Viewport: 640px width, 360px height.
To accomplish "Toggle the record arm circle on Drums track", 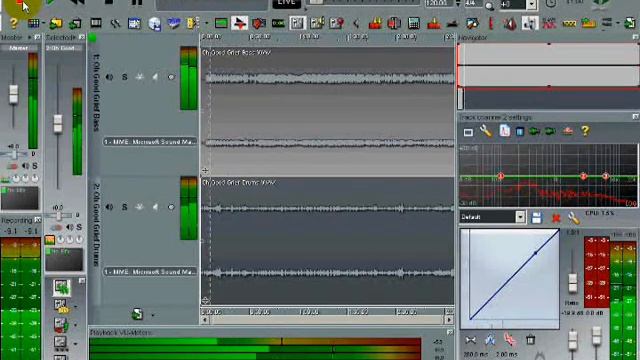I will (171, 207).
